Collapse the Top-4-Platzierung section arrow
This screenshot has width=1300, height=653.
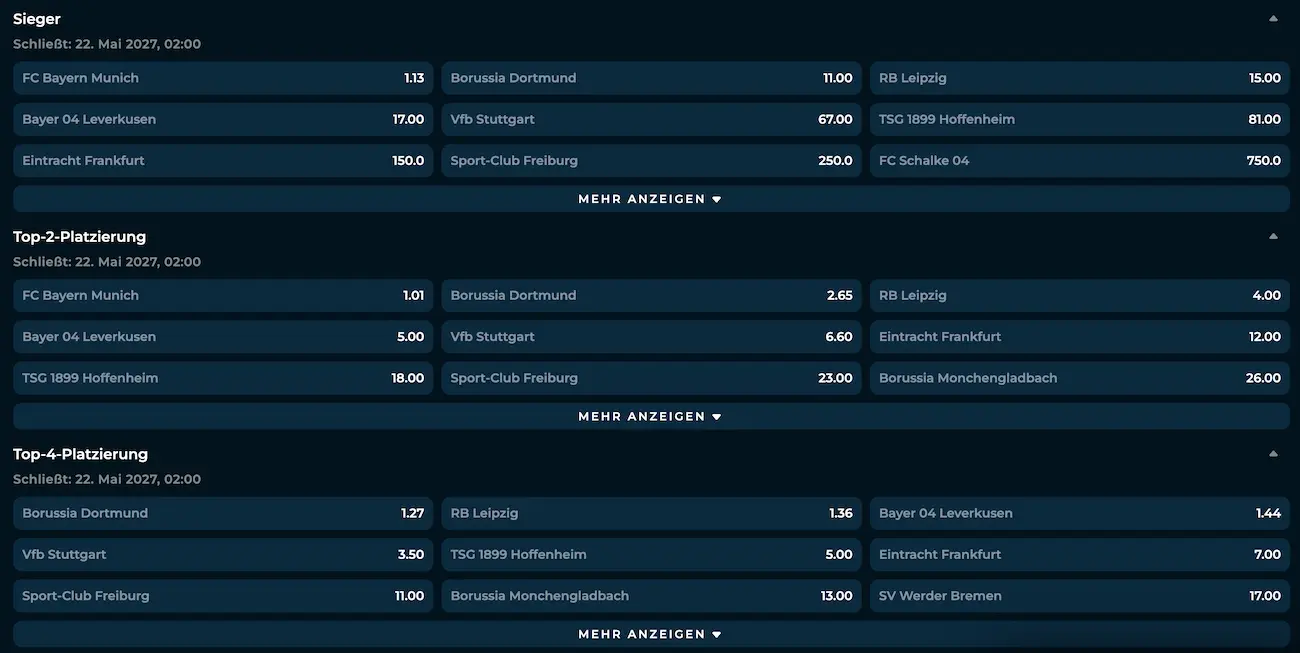[1273, 454]
